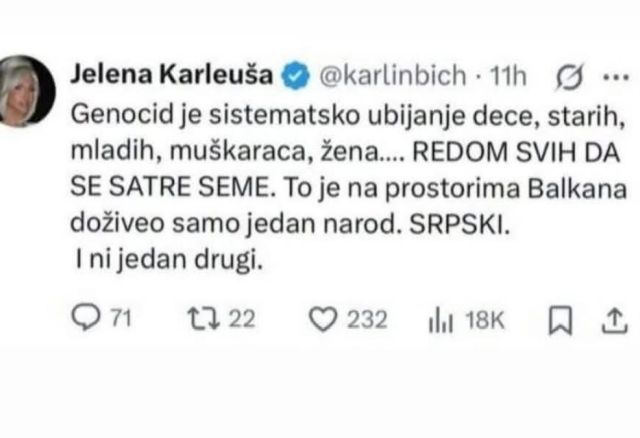Toggle the like heart icon
The image size is (640, 438).
coord(323,319)
